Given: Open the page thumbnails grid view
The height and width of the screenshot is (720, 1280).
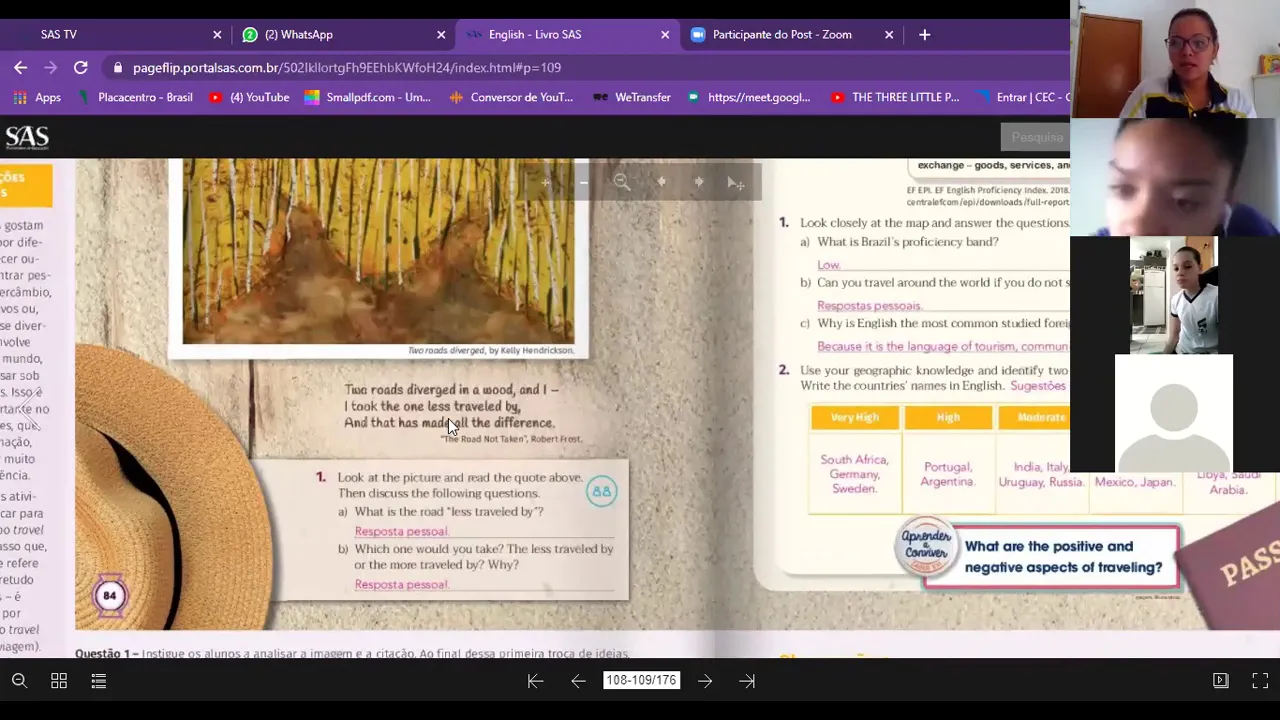Looking at the screenshot, I should tap(59, 681).
